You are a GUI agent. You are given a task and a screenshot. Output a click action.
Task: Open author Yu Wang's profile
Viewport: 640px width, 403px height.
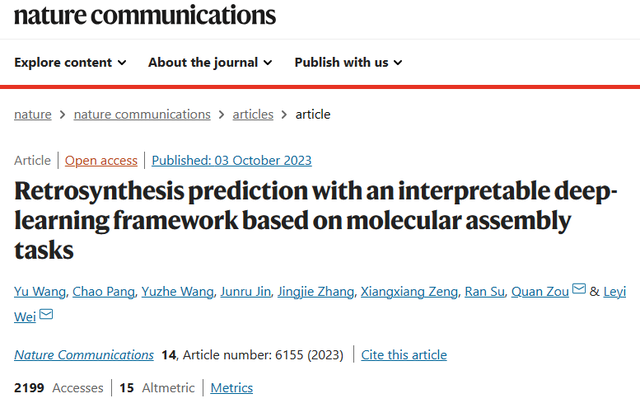click(40, 292)
